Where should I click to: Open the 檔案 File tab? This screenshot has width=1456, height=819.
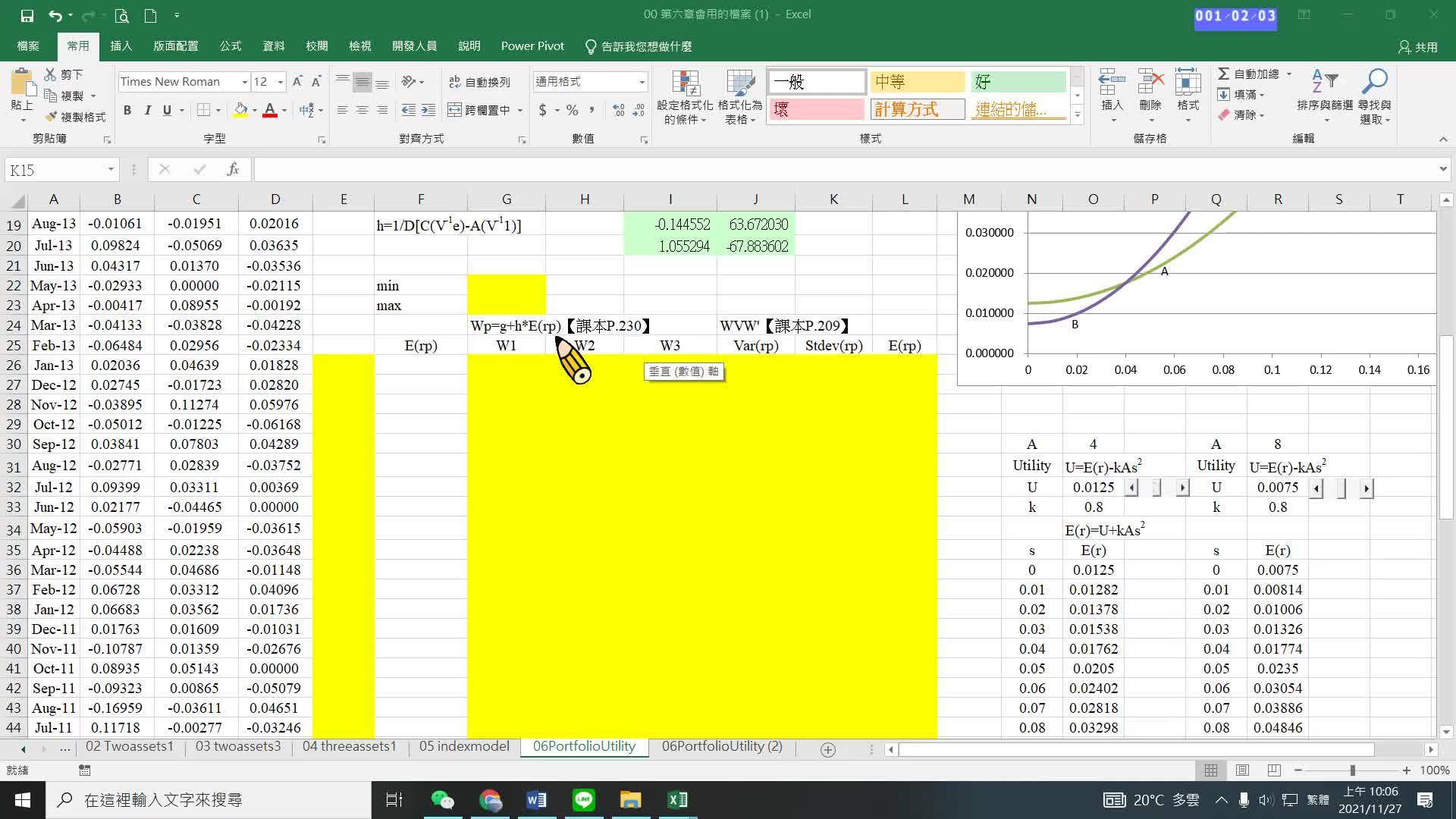click(x=28, y=46)
